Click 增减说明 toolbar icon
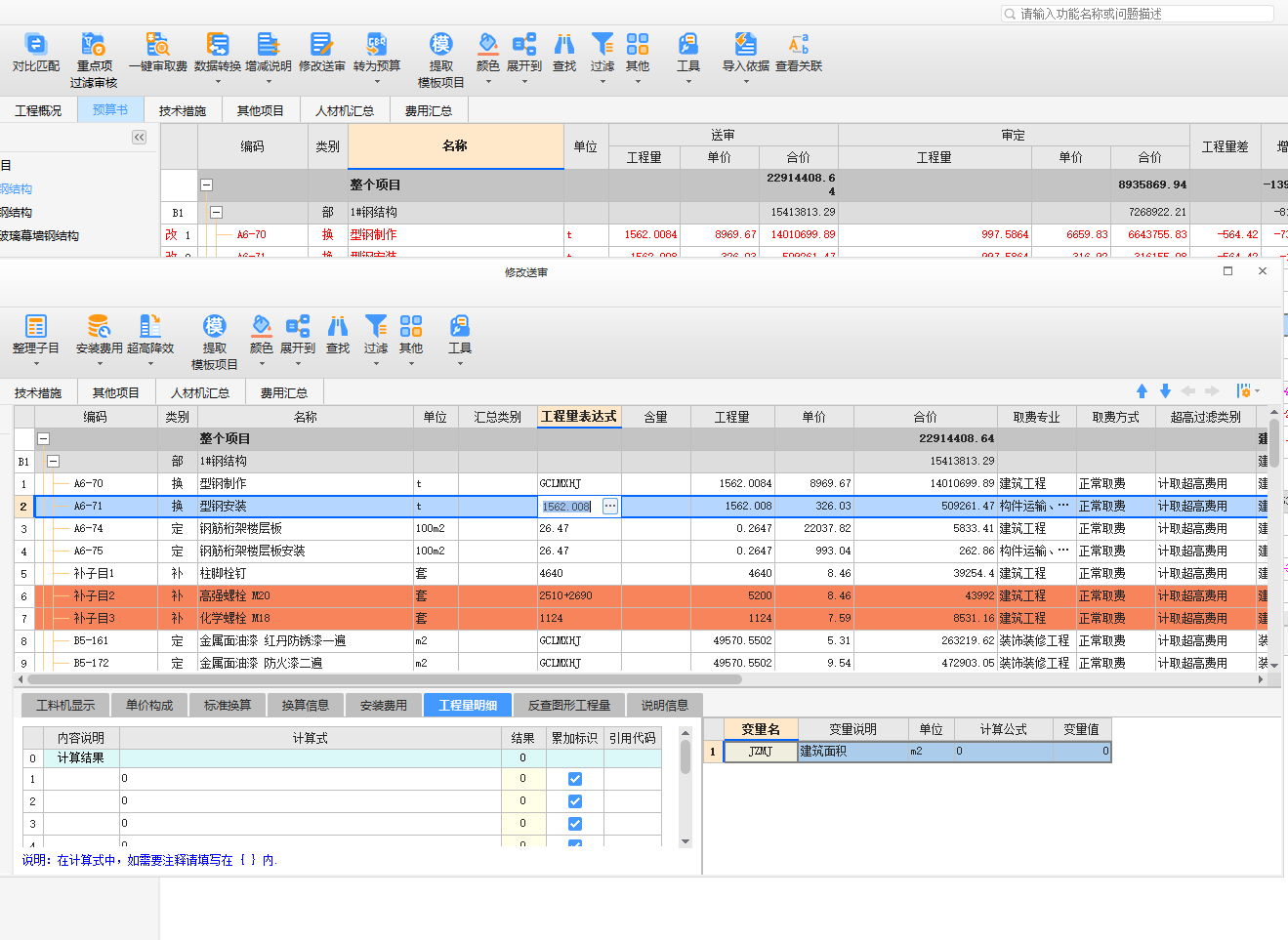This screenshot has height=940, width=1288. [269, 44]
